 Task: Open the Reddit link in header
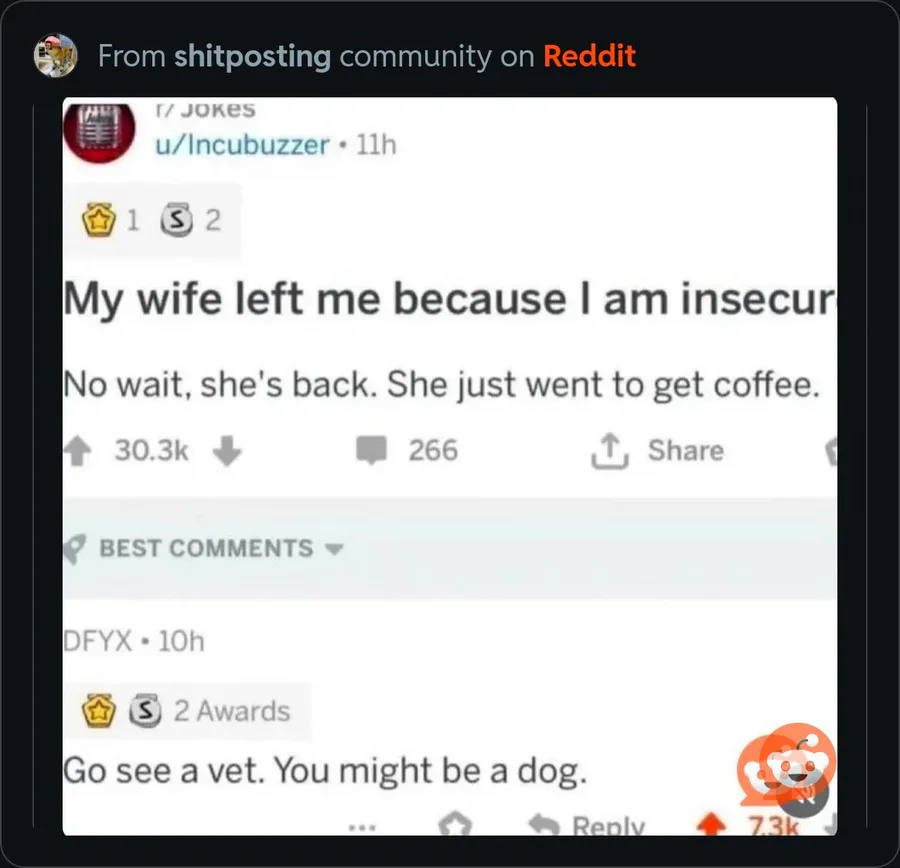(589, 56)
